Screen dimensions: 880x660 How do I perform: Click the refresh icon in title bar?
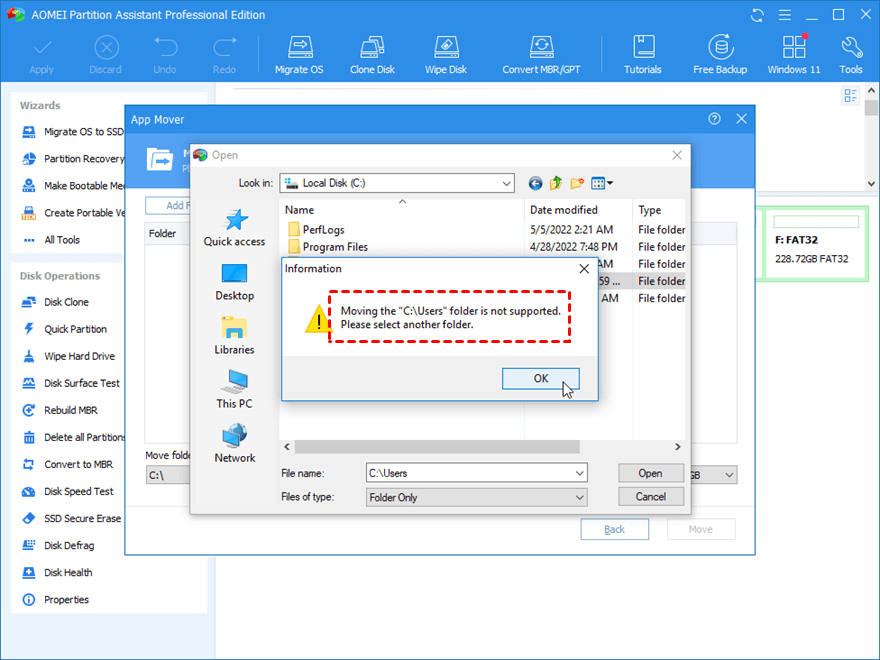pos(757,15)
